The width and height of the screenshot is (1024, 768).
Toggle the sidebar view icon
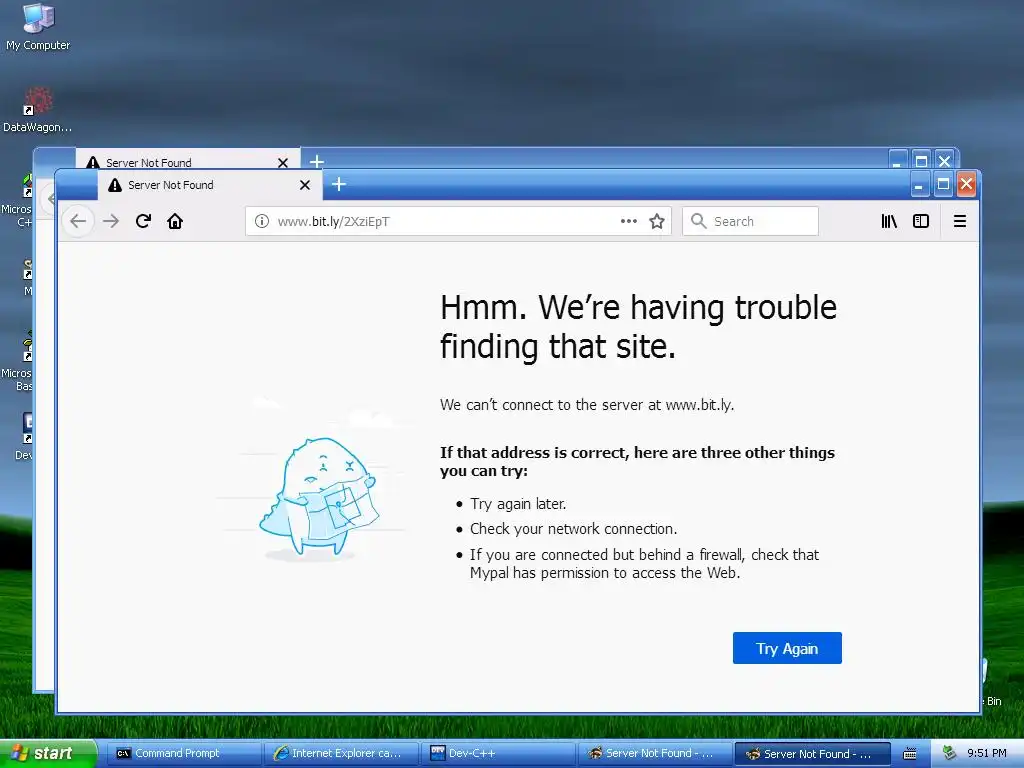(921, 221)
